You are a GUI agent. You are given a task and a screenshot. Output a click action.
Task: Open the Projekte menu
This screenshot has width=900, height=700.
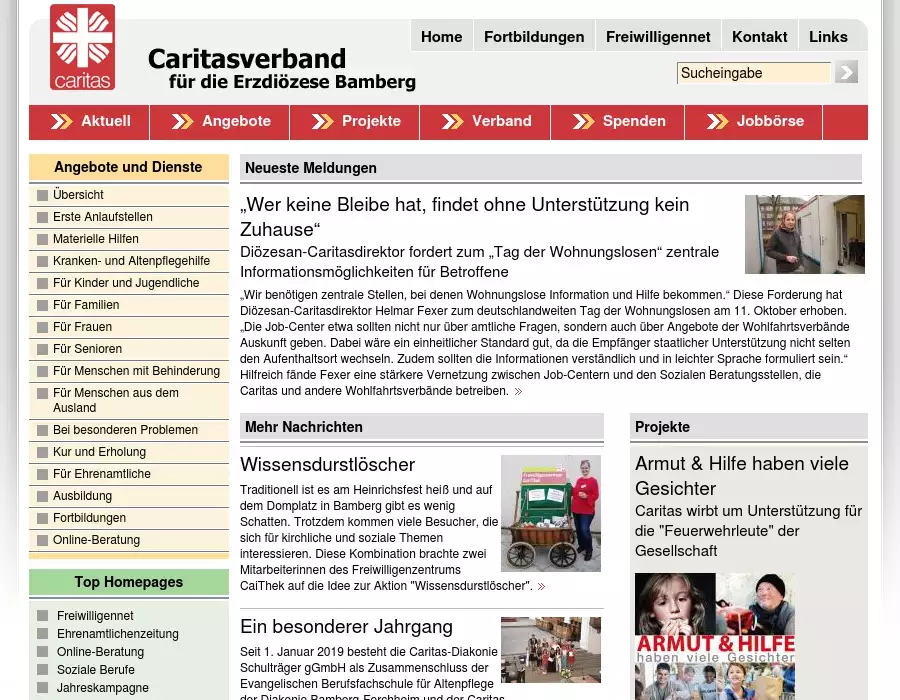tap(370, 121)
